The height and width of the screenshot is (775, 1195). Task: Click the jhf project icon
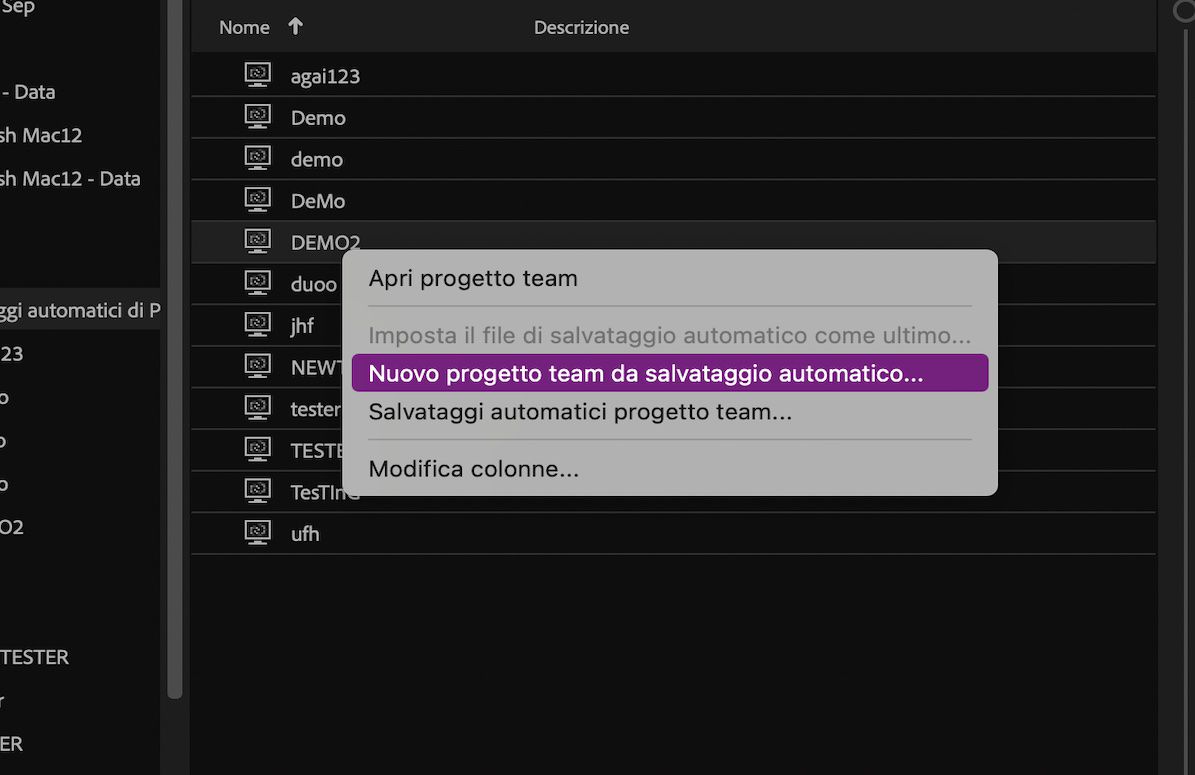coord(257,324)
